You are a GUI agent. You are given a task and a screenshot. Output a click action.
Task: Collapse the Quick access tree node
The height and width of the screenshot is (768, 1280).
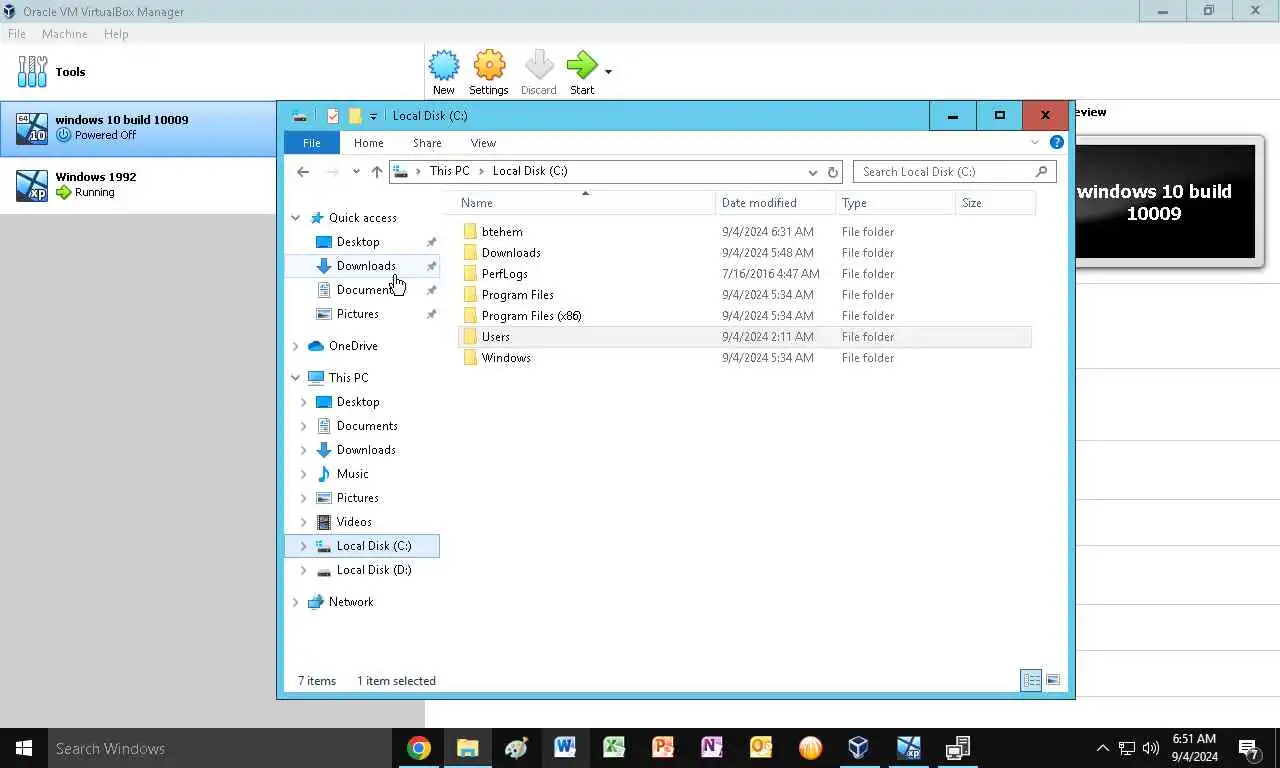pyautogui.click(x=296, y=218)
